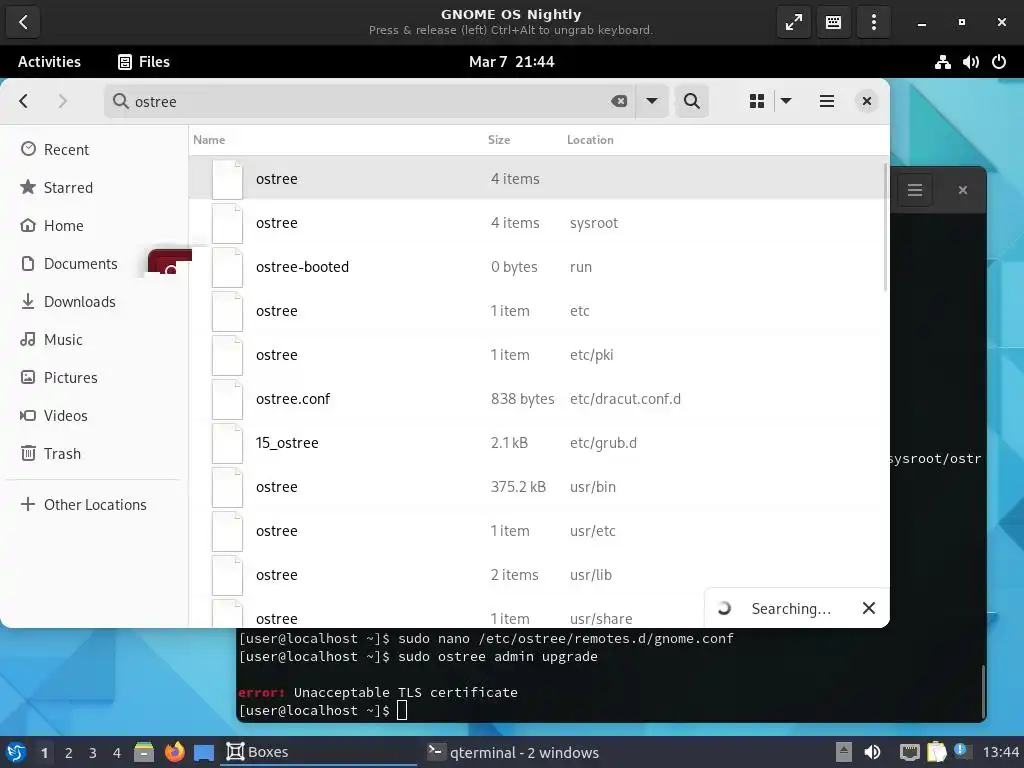
Task: Select 15_ostree file in etc/grub.d
Action: pyautogui.click(x=537, y=443)
